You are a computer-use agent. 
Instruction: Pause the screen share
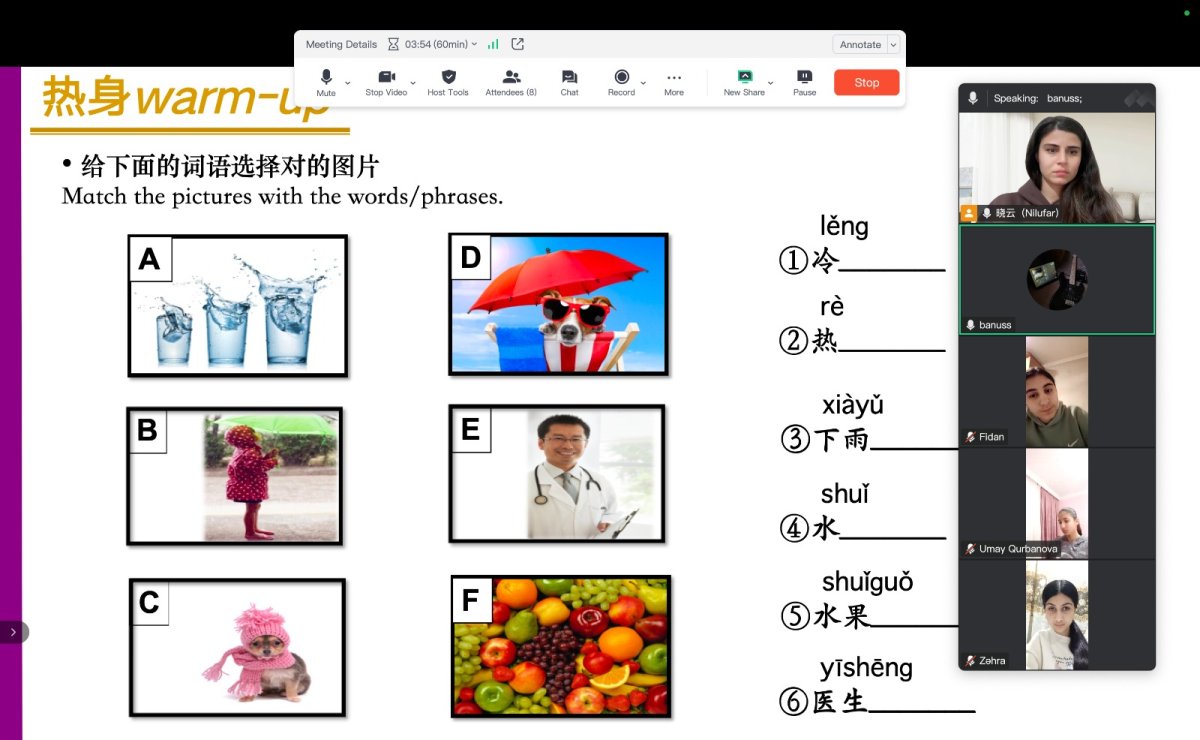[x=804, y=82]
